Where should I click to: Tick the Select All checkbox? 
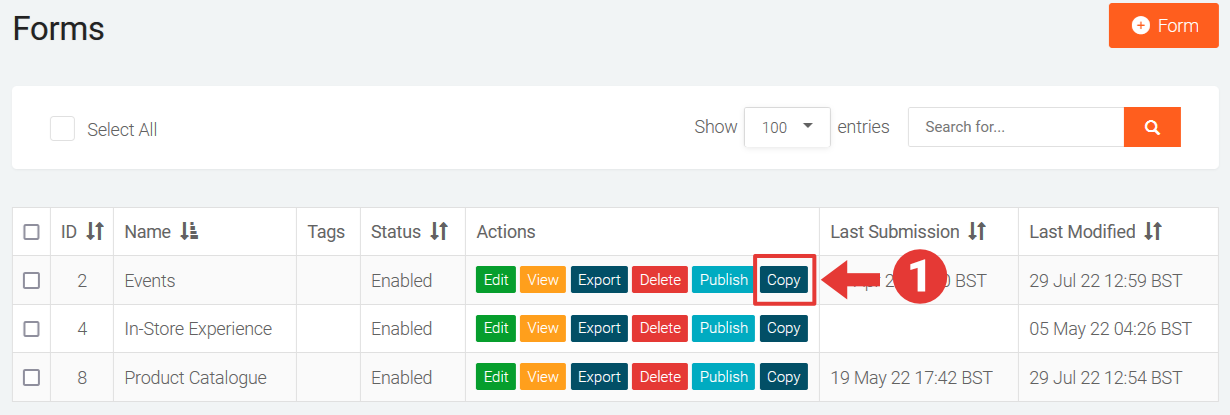tap(63, 129)
